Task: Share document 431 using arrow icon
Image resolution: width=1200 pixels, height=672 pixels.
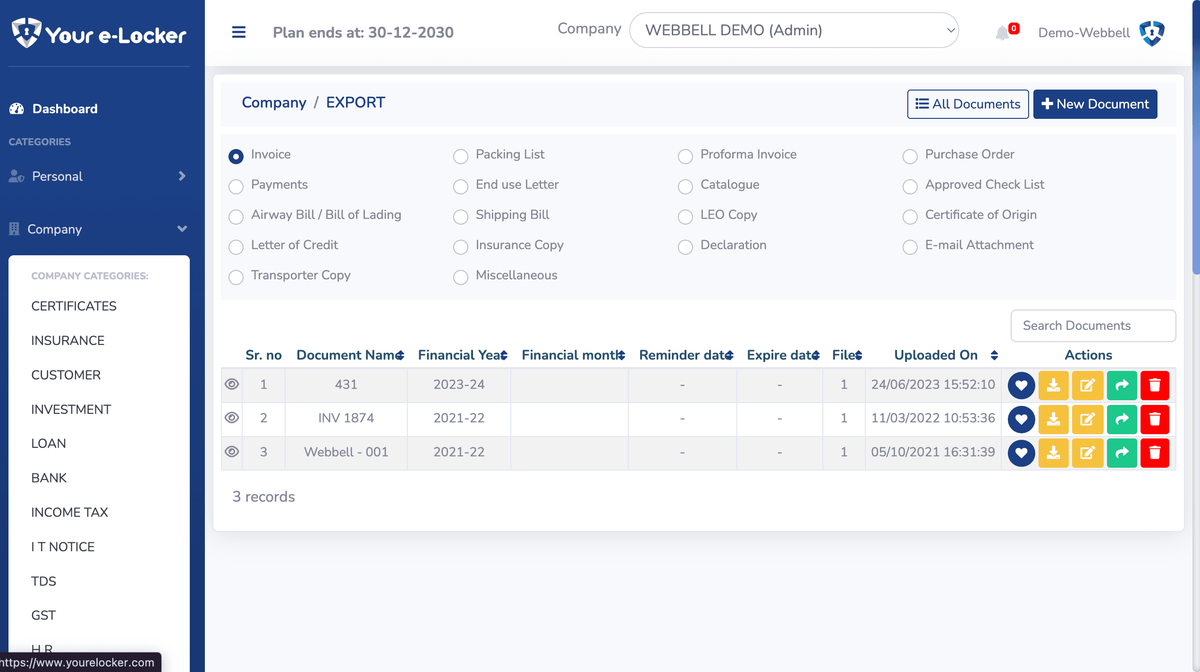Action: coord(1122,385)
